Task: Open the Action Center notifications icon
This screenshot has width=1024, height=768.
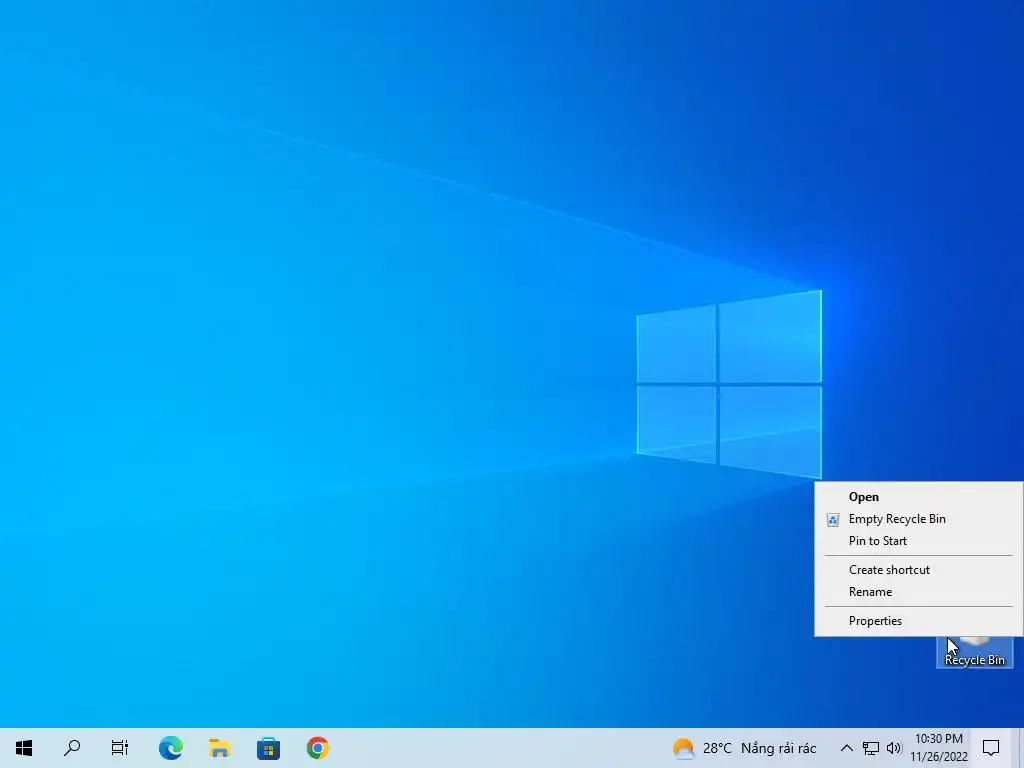Action: (x=991, y=748)
